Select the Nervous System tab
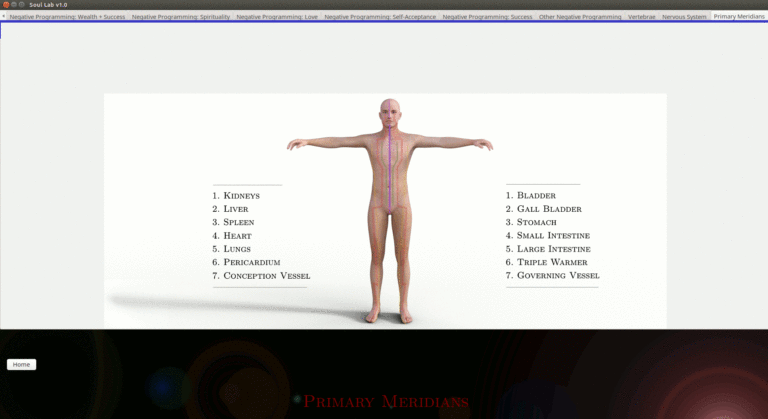768x419 pixels. [x=684, y=17]
